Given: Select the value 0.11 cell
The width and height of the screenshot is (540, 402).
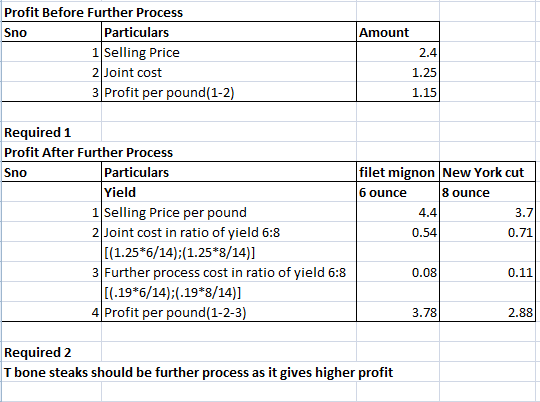Looking at the screenshot, I should point(487,272).
